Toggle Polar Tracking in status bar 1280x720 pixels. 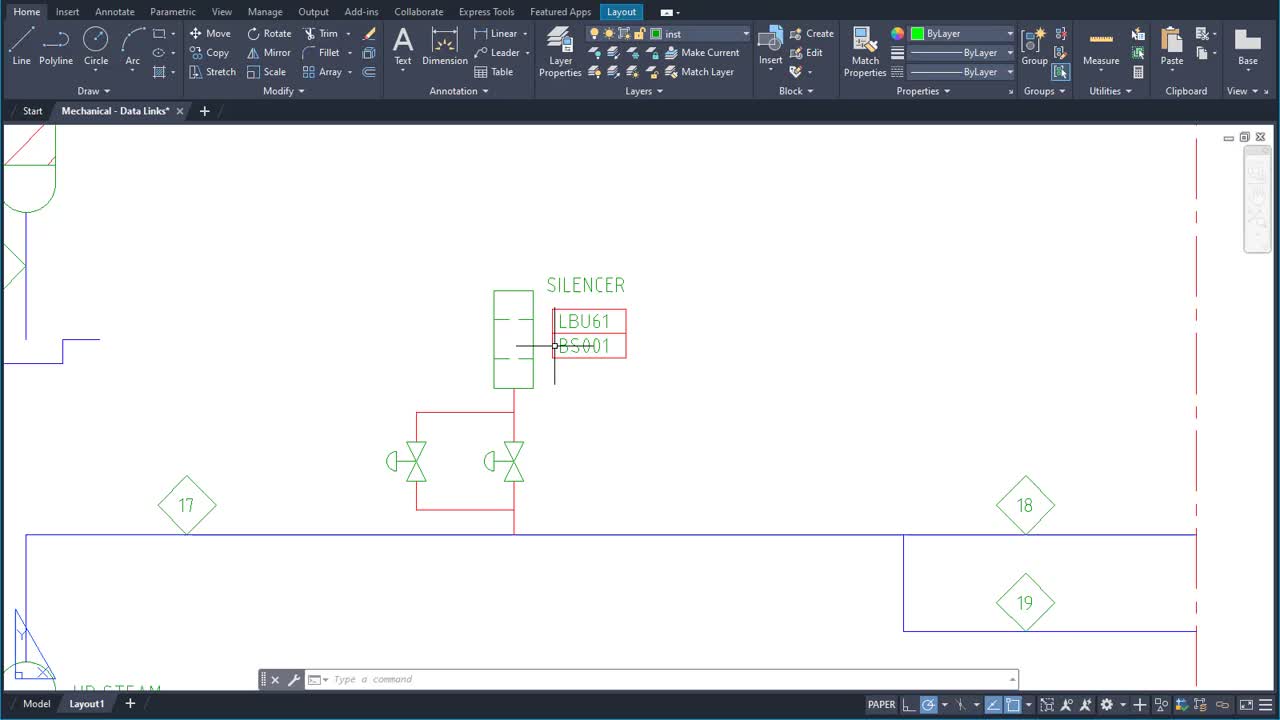point(928,705)
